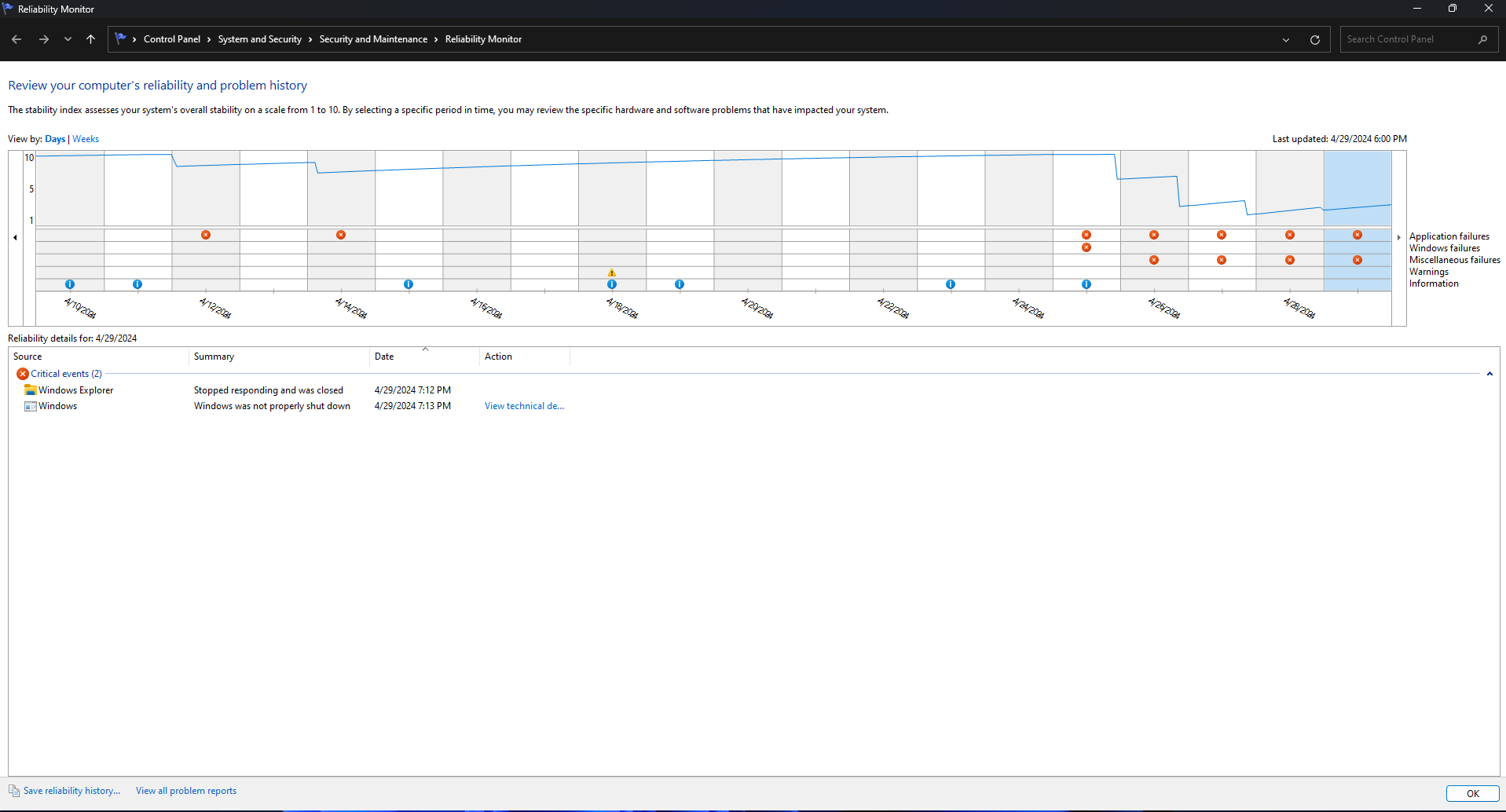This screenshot has width=1506, height=812.
Task: Click application failure icon on 4/26/2024
Action: point(1154,235)
